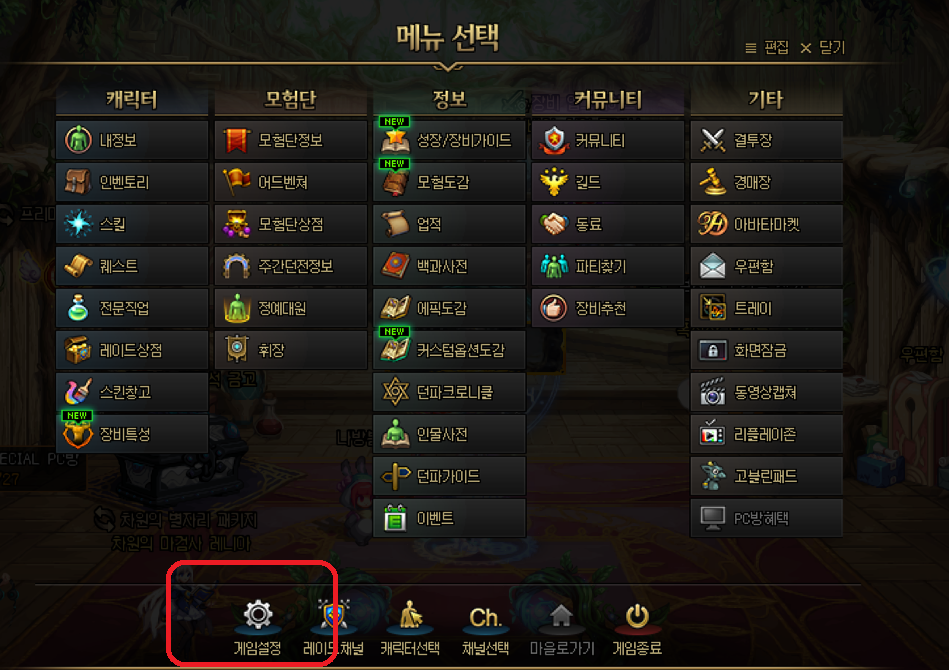Screen dimensions: 949x670
Task: Open 우편함 envelope entry
Action: coord(766,266)
